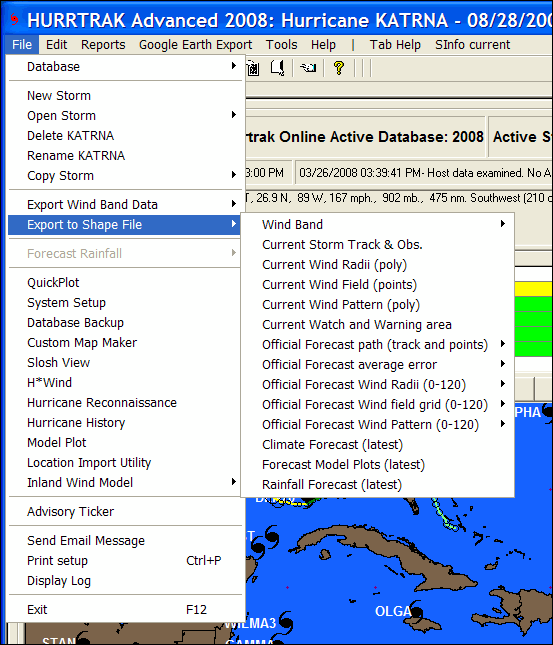This screenshot has width=553, height=645.
Task: Click Tab Help in the menu bar
Action: click(x=395, y=44)
